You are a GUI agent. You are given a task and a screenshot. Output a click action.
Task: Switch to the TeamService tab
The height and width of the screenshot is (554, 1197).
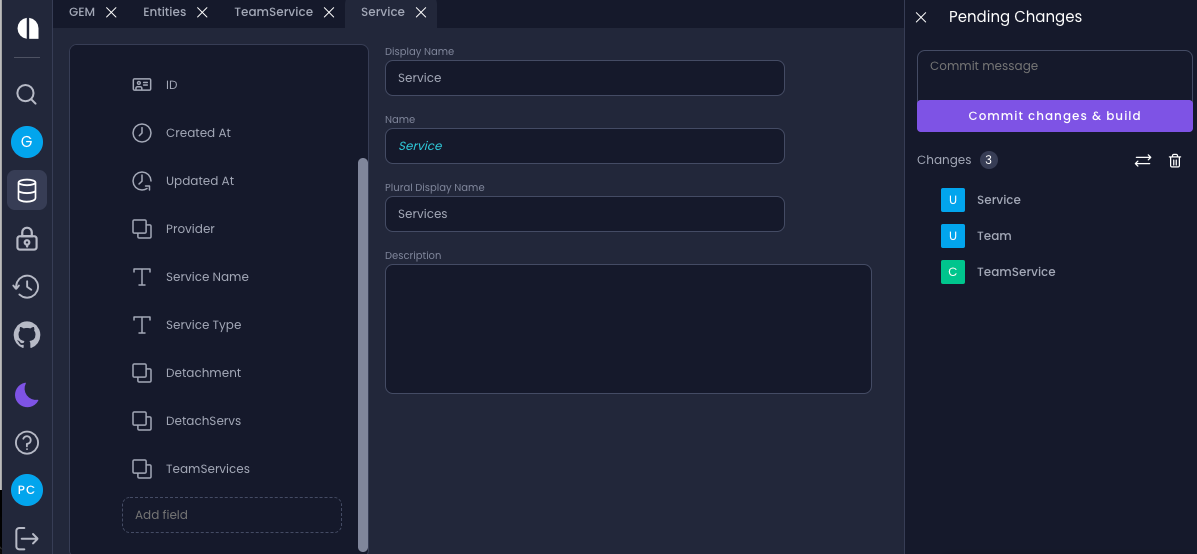point(273,12)
